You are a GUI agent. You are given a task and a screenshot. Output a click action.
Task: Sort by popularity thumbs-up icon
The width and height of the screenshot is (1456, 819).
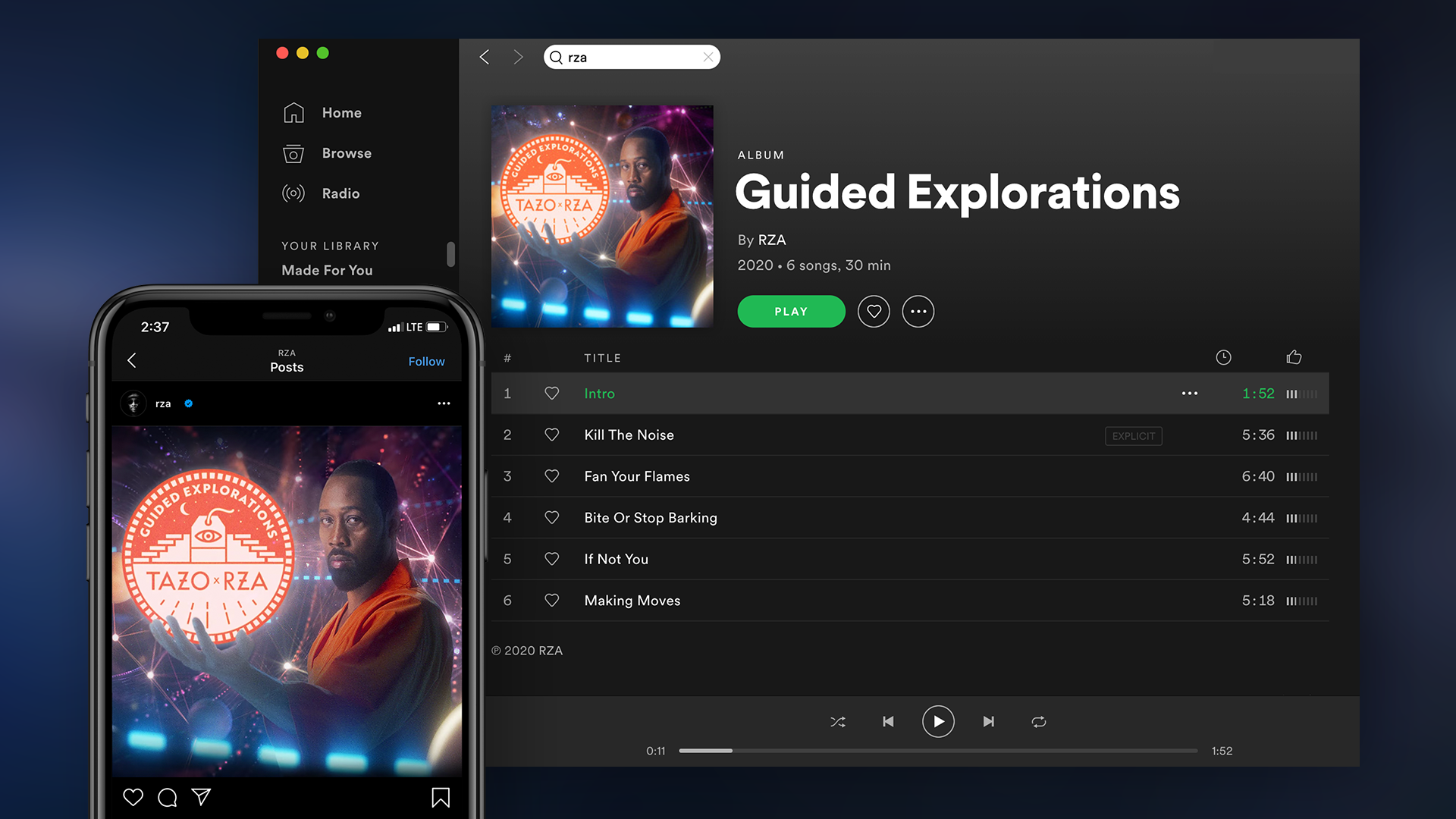pyautogui.click(x=1294, y=357)
